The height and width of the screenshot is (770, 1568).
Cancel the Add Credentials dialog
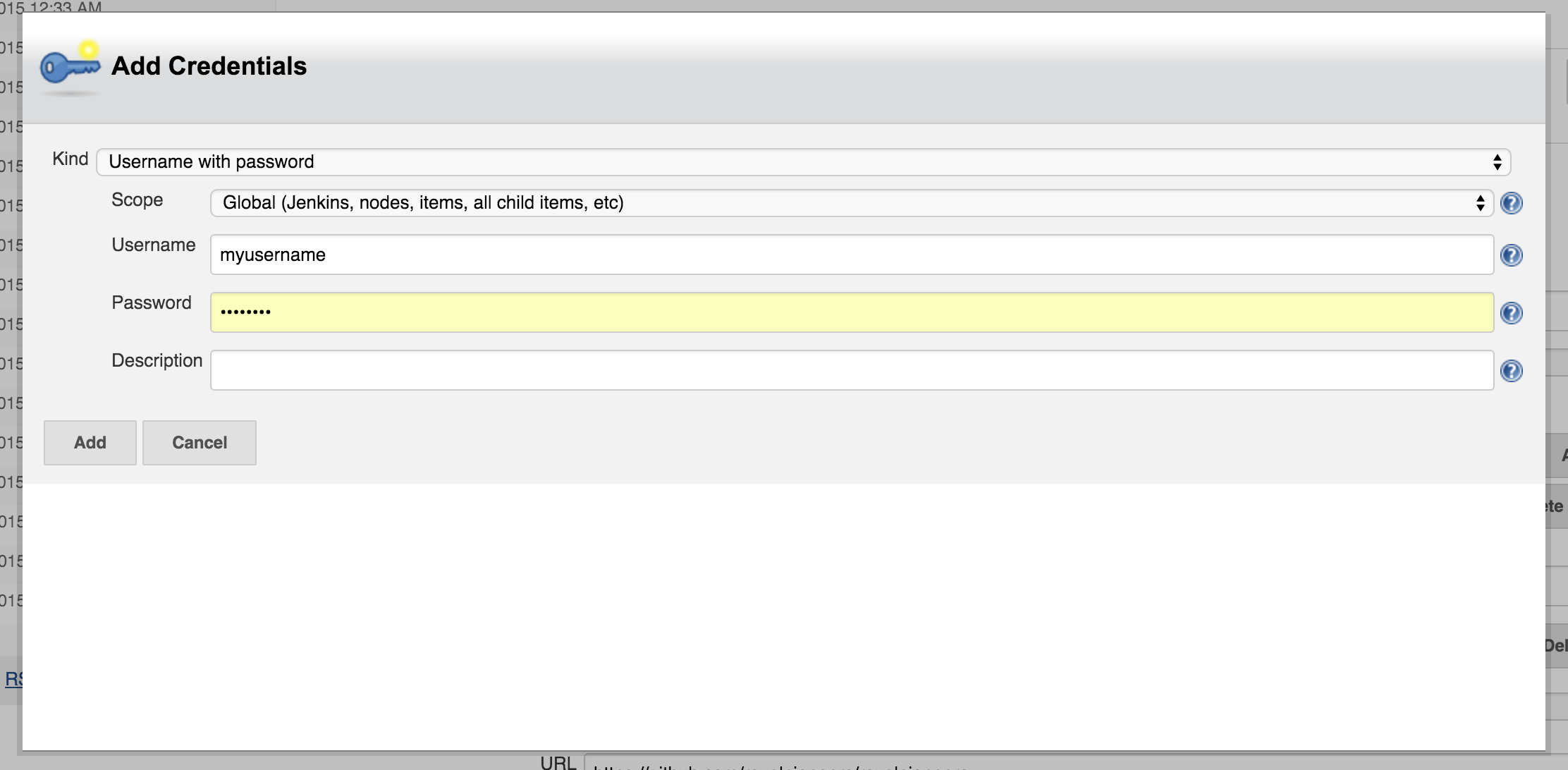[x=200, y=443]
